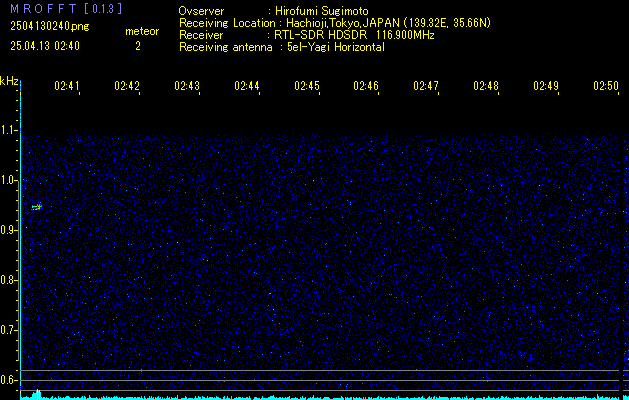Click the 02:45 time marker
Viewport: 629px width, 400px height.
pyautogui.click(x=307, y=86)
